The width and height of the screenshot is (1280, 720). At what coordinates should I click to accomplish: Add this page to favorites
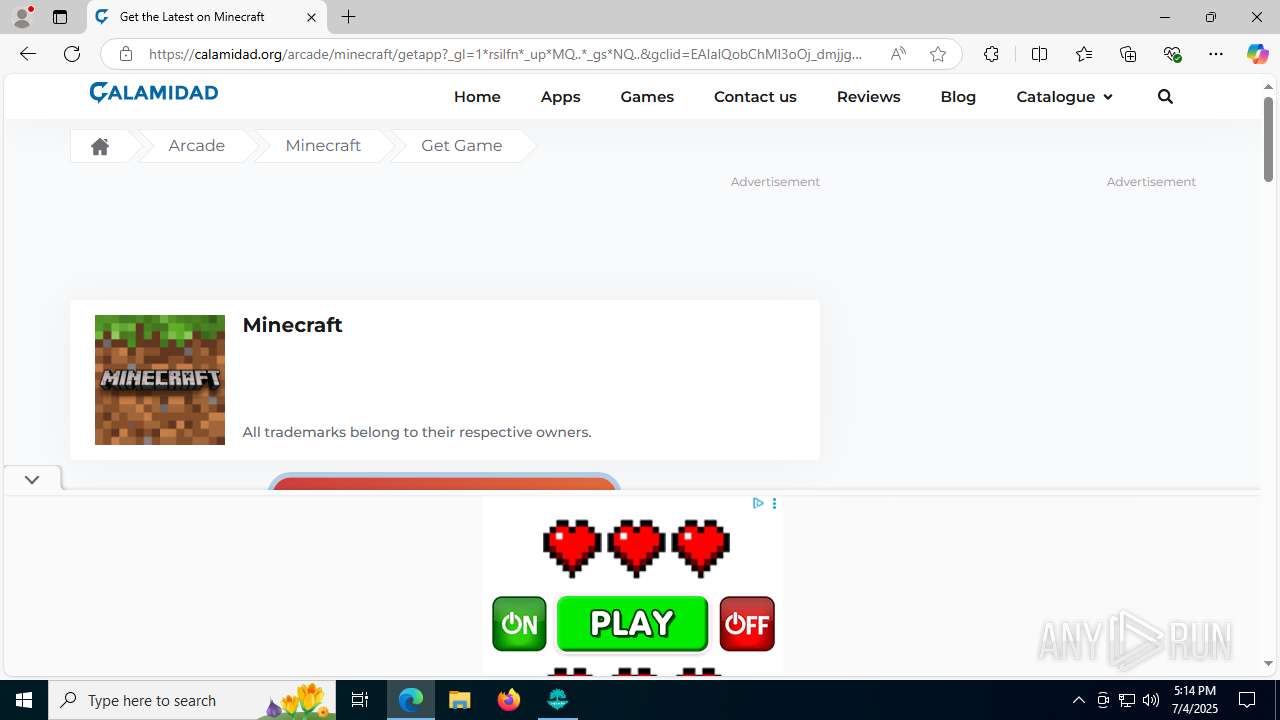click(937, 54)
